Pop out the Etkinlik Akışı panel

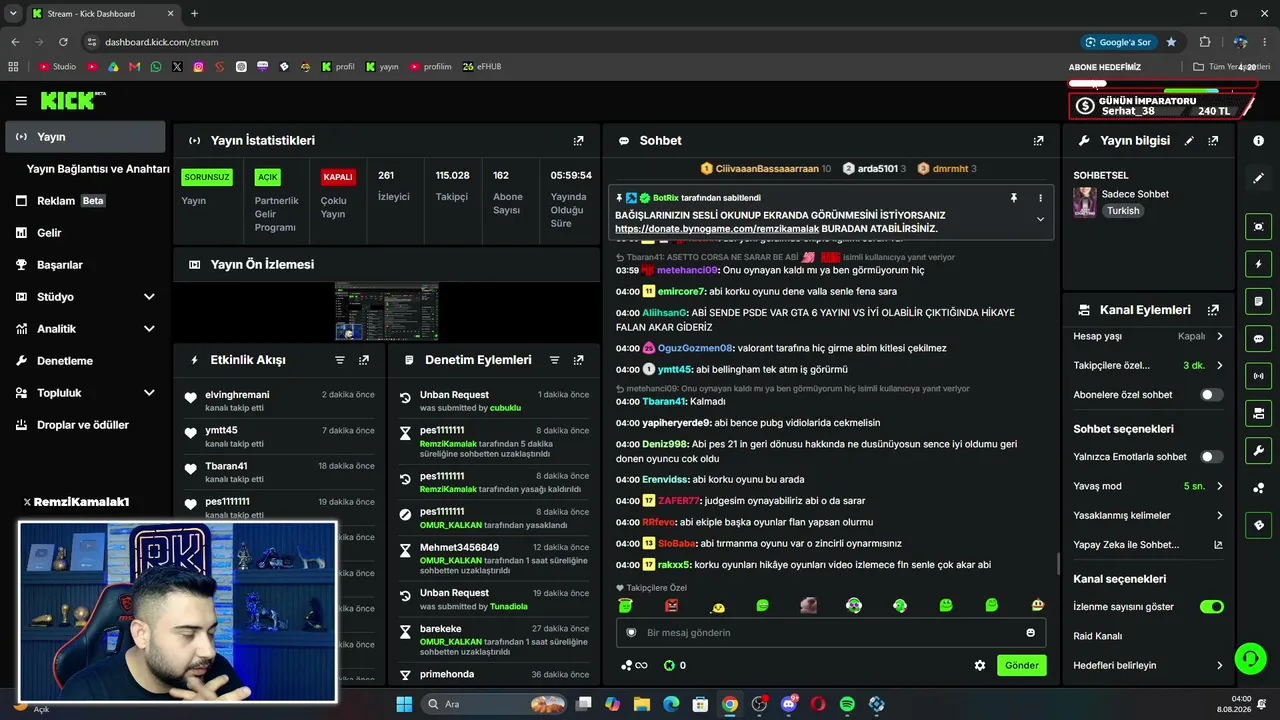[364, 360]
